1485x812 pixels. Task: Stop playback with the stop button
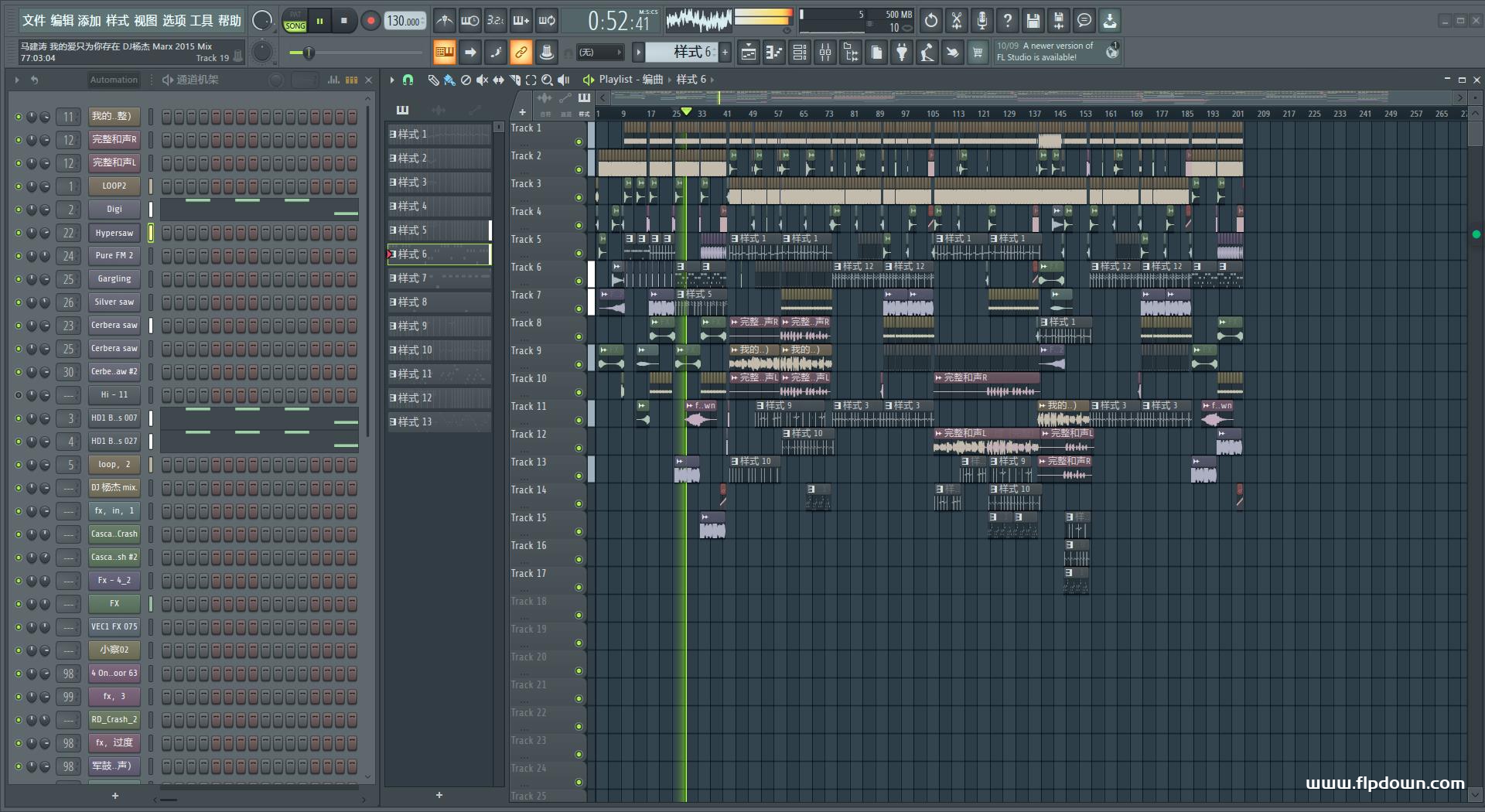(343, 21)
